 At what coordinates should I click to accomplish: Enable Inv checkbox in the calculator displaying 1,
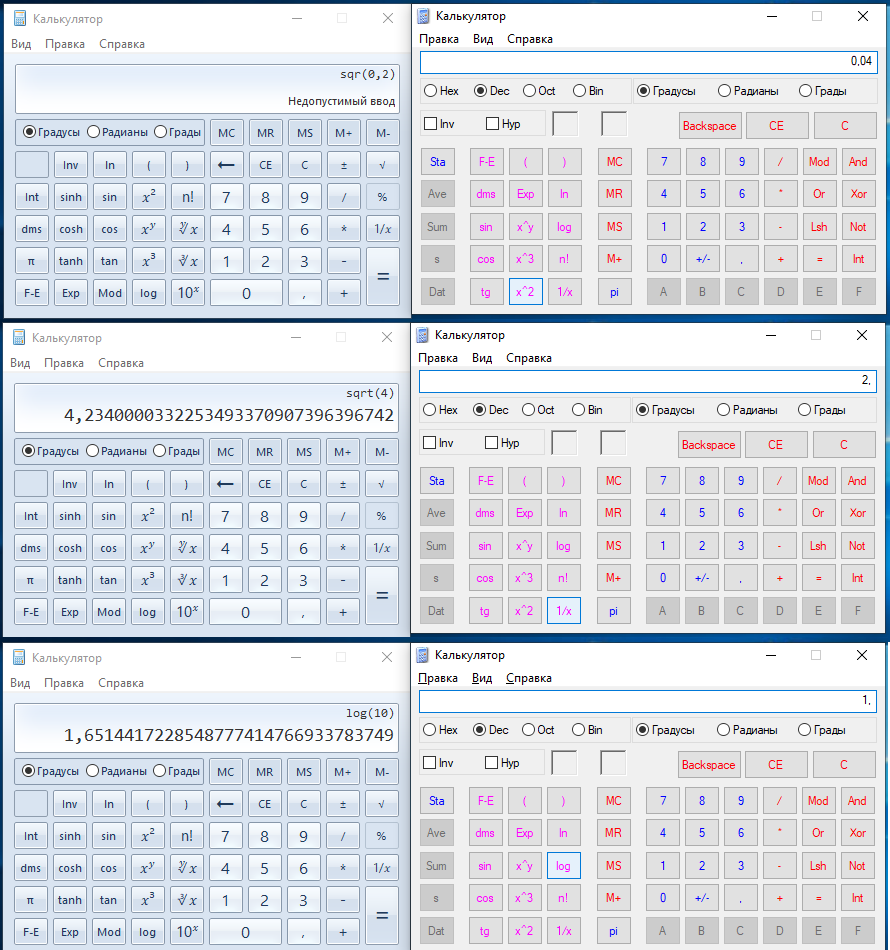point(438,763)
